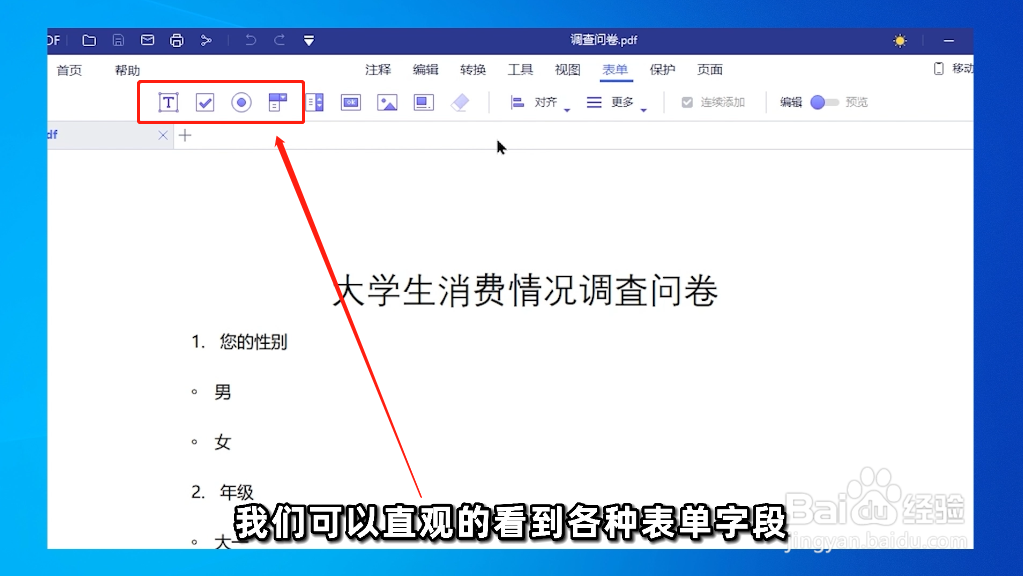Image resolution: width=1023 pixels, height=576 pixels.
Task: Select the Eraser tool in form toolbar
Action: click(x=460, y=102)
